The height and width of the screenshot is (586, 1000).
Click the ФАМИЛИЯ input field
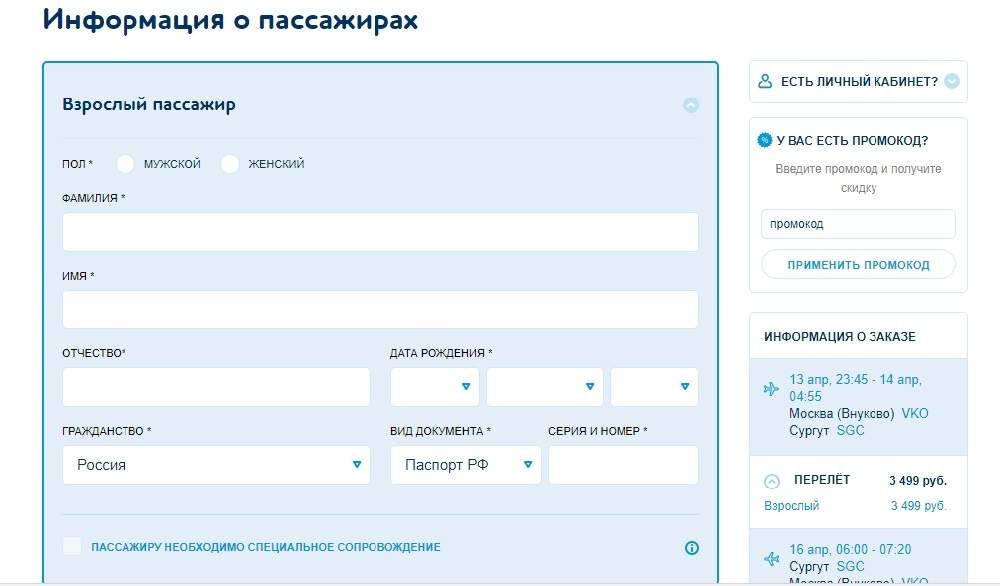click(x=380, y=232)
